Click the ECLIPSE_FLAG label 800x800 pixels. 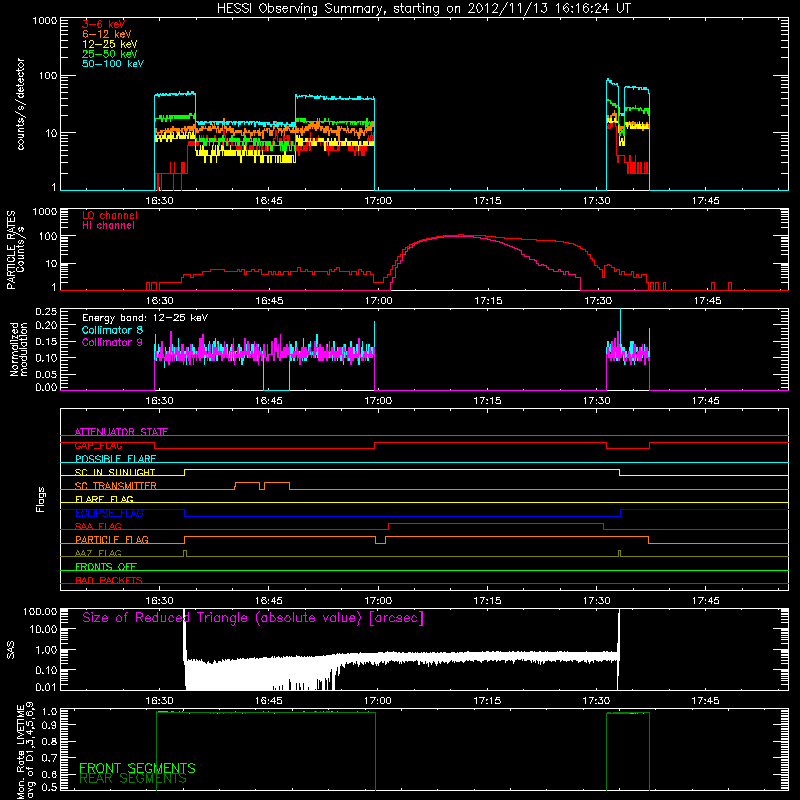pyautogui.click(x=109, y=513)
